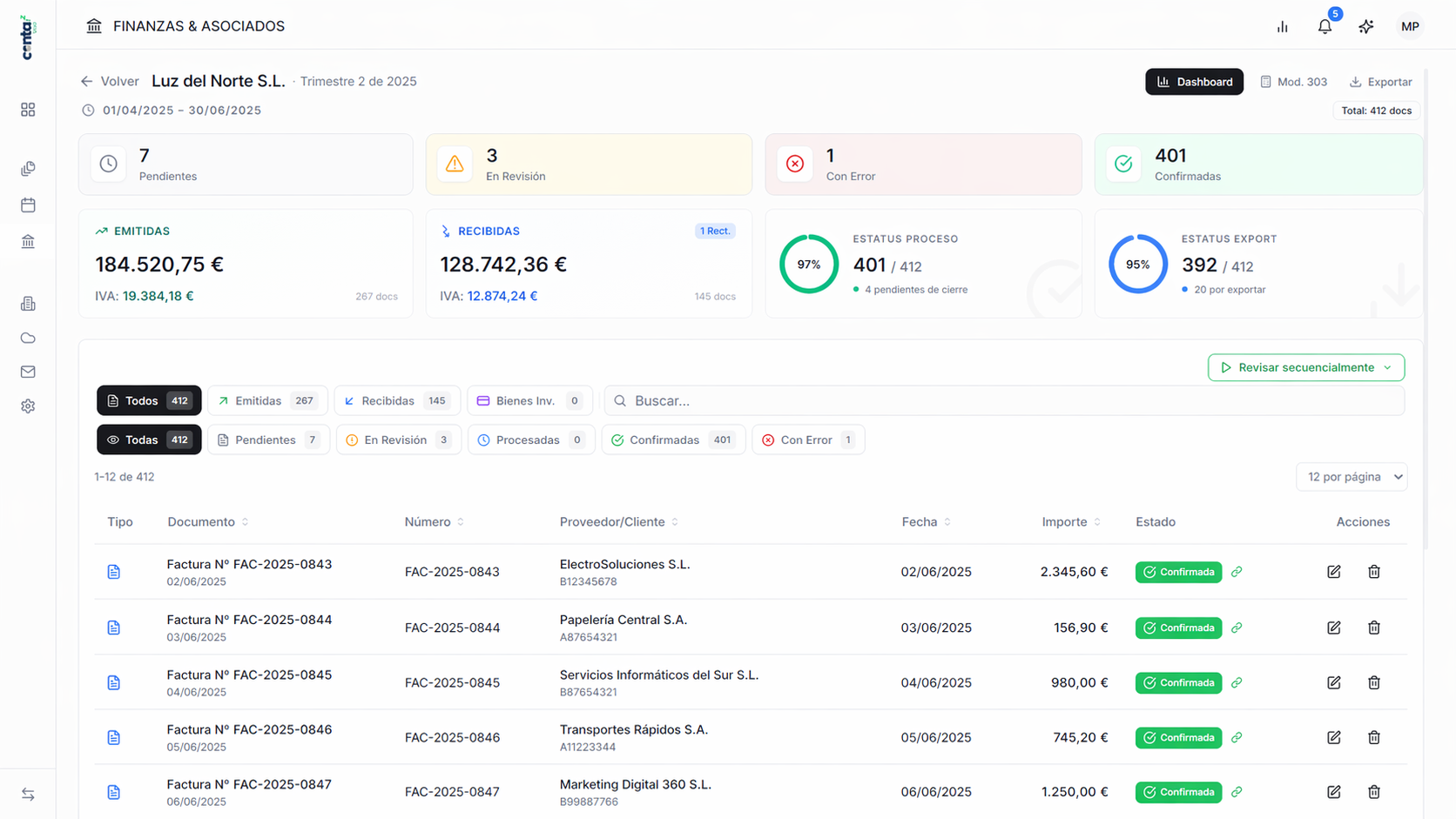Open notifications showing 5 unread alerts
This screenshot has width=1456, height=819.
(1324, 26)
